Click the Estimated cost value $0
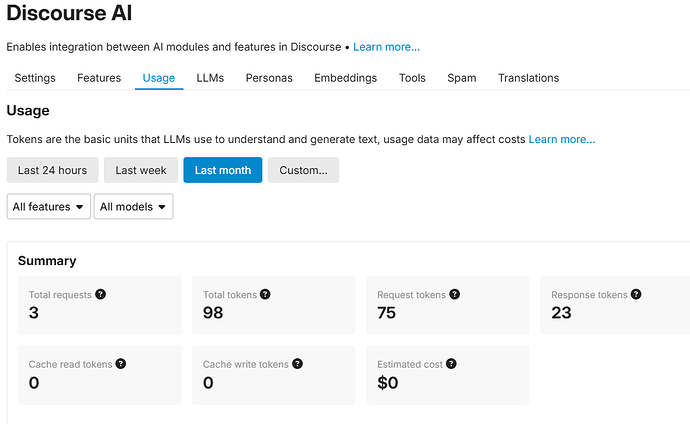 pos(388,383)
